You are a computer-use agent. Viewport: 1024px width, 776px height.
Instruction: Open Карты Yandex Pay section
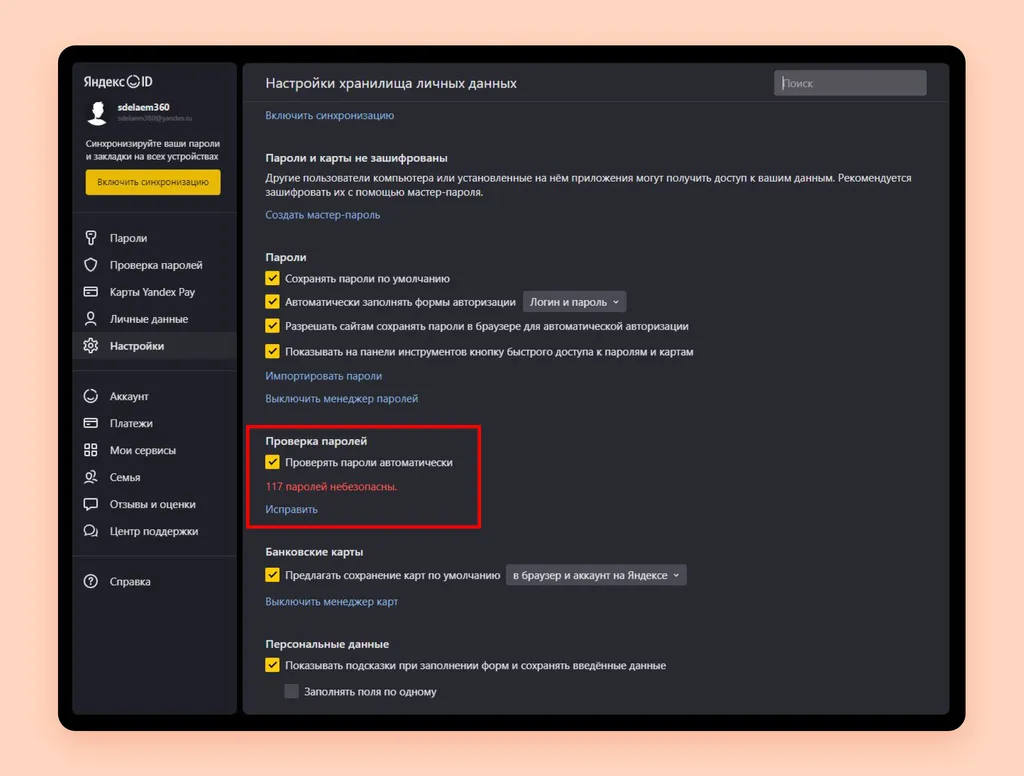(154, 291)
